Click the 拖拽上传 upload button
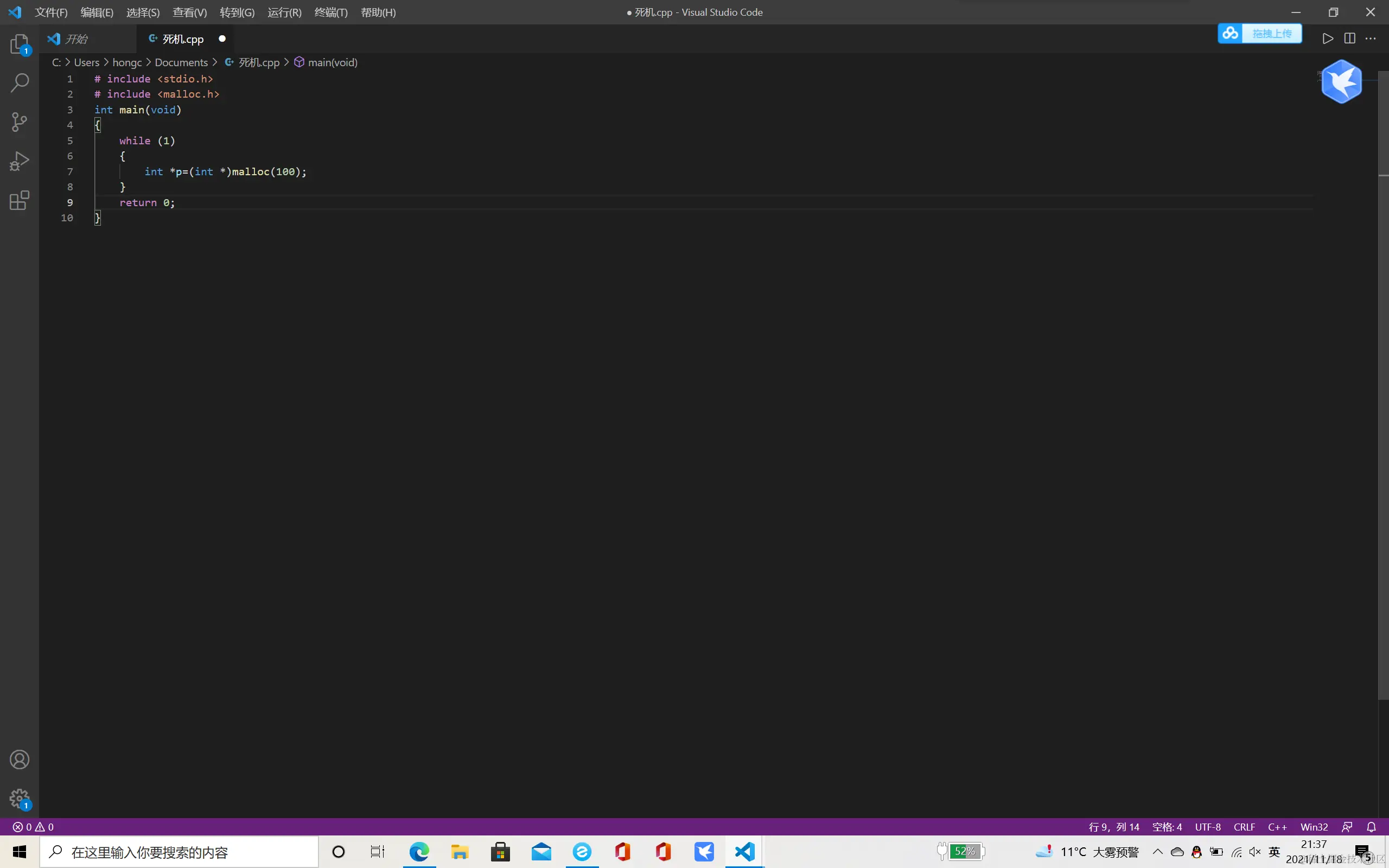The height and width of the screenshot is (868, 1389). pos(1271,34)
